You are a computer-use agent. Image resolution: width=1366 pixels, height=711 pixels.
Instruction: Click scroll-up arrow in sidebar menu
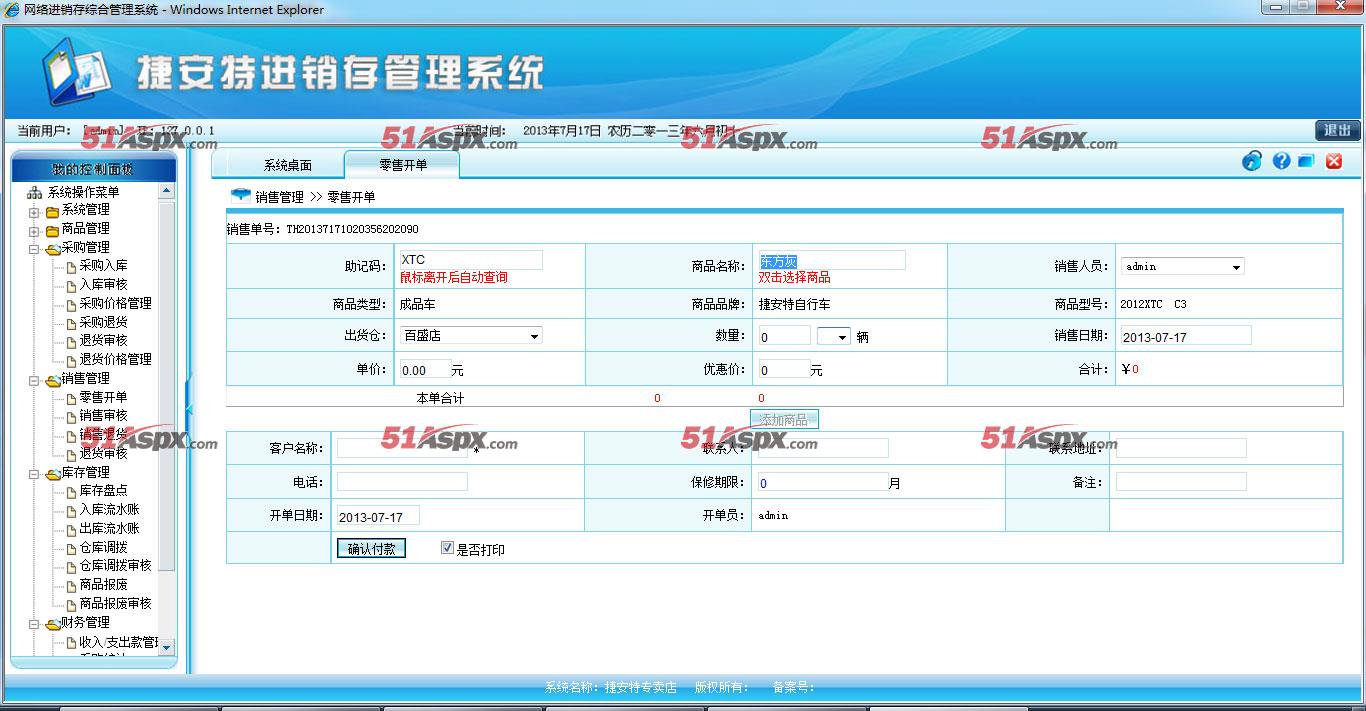(x=166, y=191)
